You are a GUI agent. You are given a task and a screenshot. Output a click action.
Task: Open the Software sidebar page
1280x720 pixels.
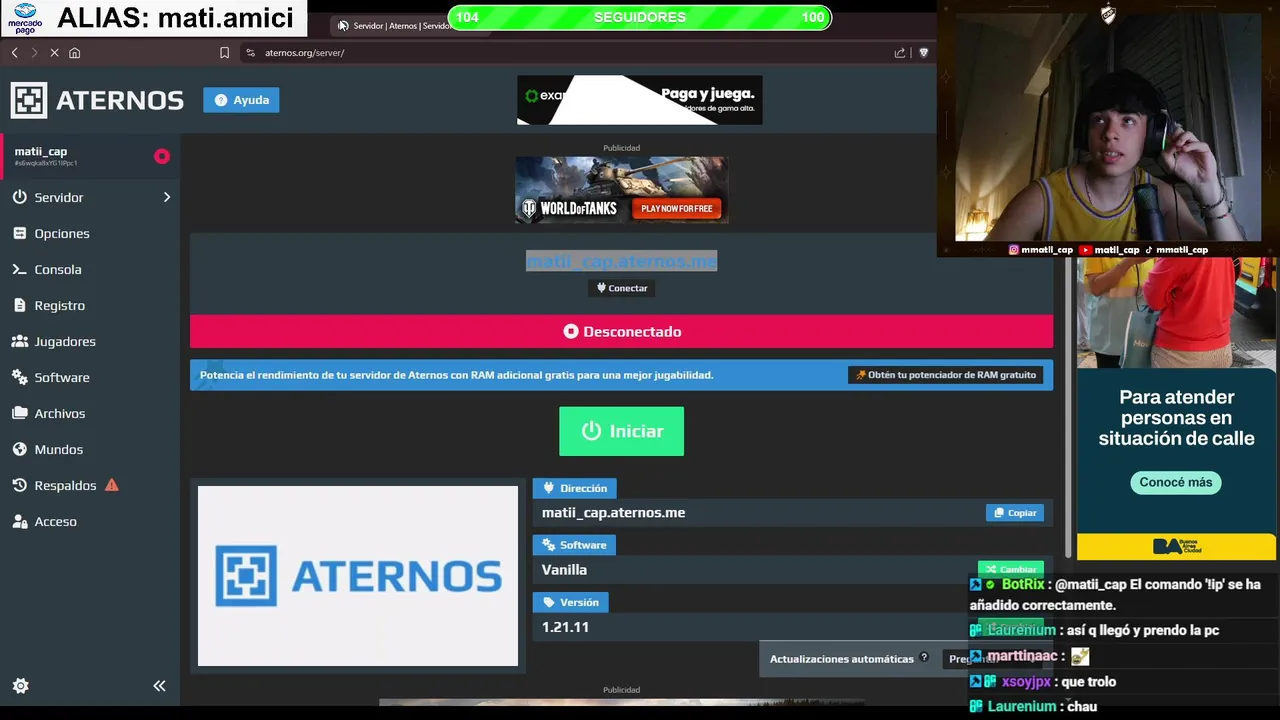pyautogui.click(x=62, y=377)
